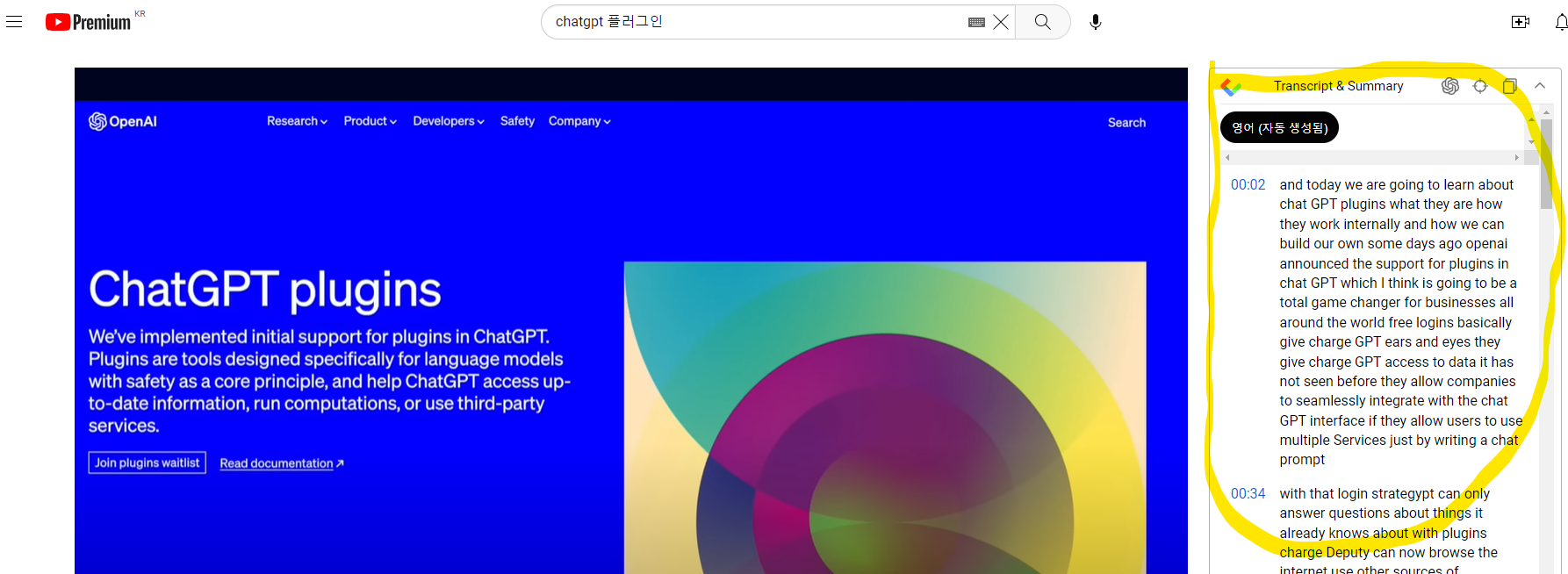Click Search on the OpenAI page
The image size is (1568, 574).
[1126, 123]
